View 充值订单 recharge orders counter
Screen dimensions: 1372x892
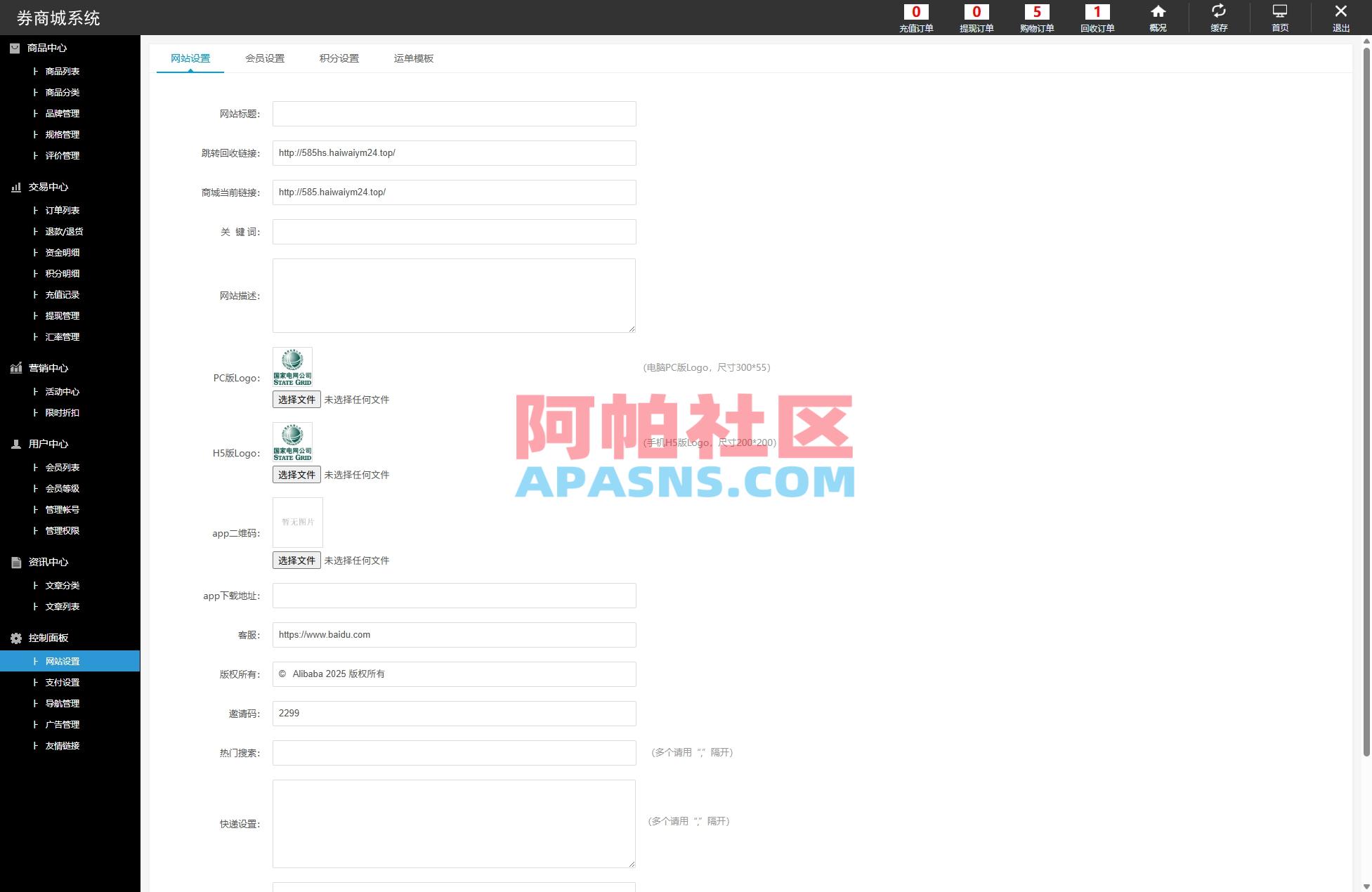[x=916, y=18]
